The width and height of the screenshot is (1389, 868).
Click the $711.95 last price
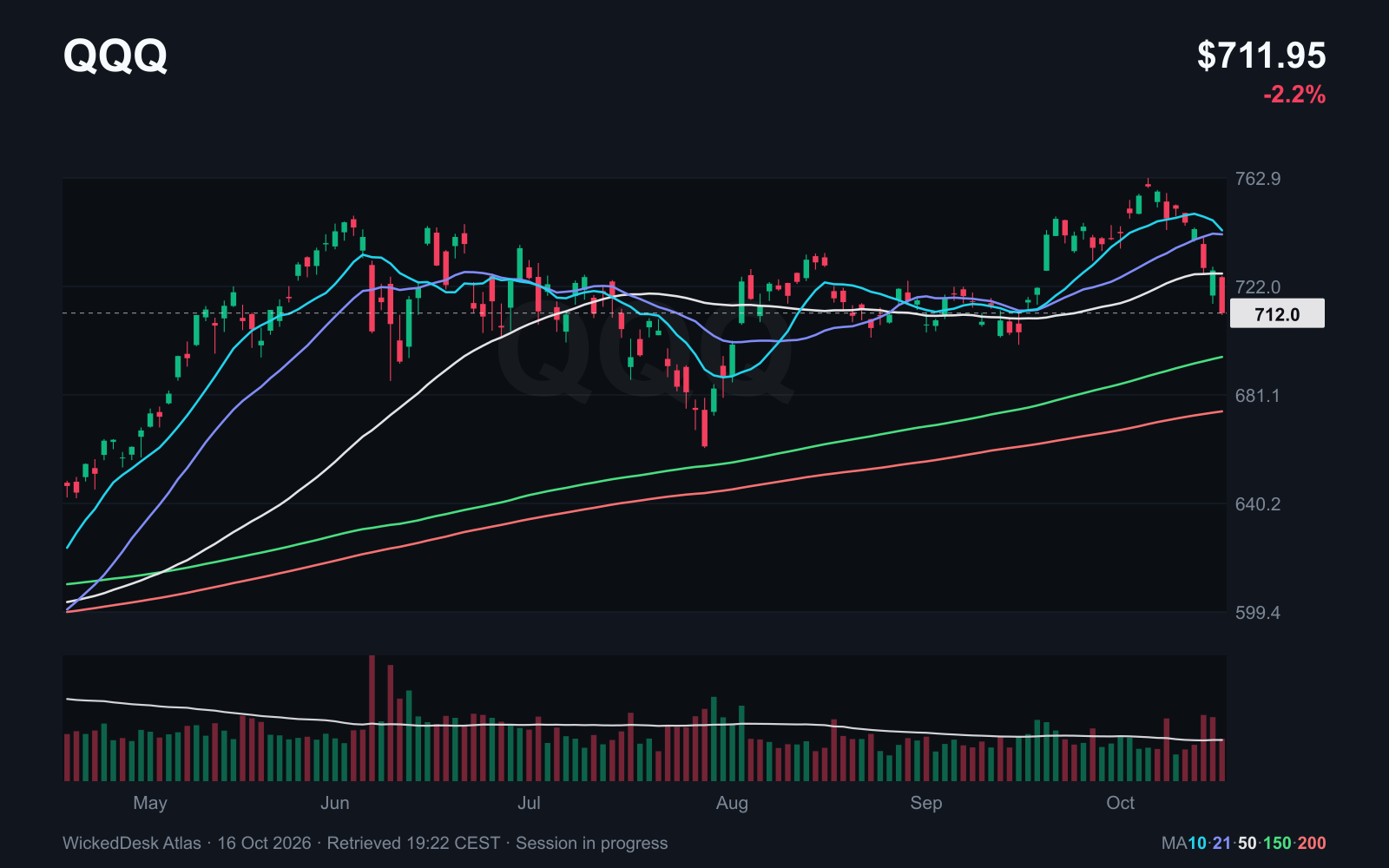[x=1261, y=56]
